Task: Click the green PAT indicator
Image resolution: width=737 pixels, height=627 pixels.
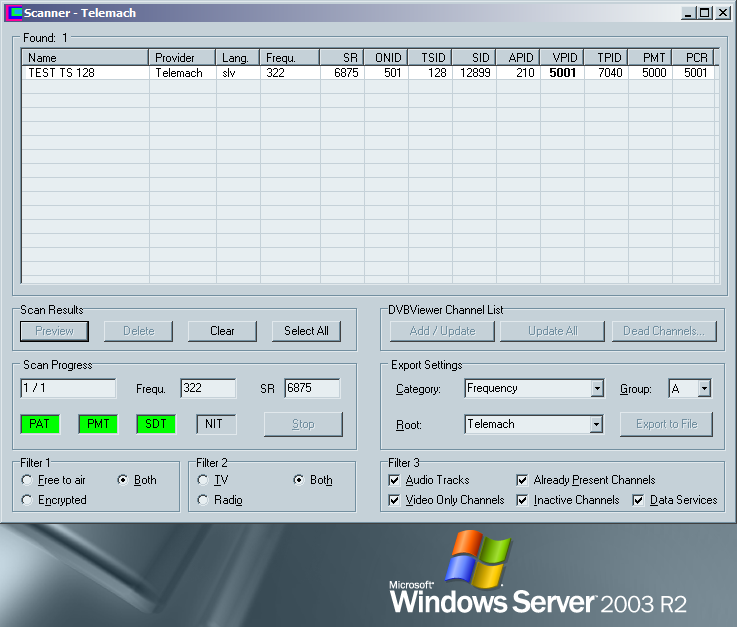Action: click(40, 424)
